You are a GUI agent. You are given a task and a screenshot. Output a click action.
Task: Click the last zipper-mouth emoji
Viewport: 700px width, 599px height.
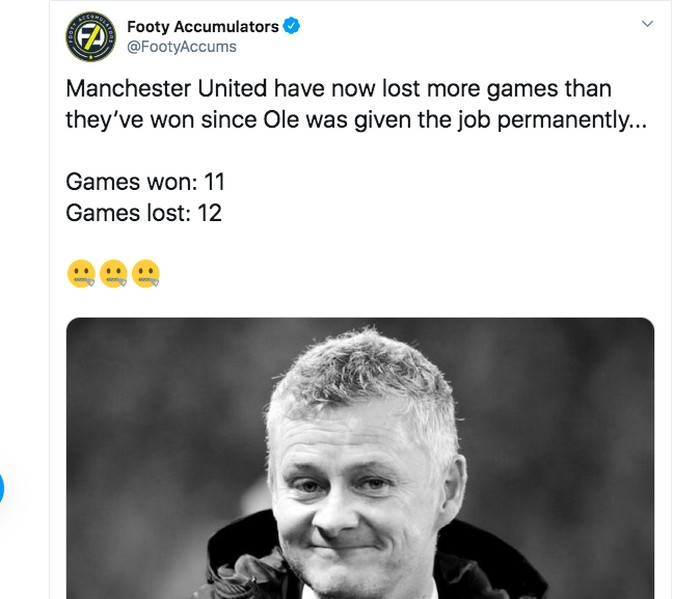tap(146, 272)
